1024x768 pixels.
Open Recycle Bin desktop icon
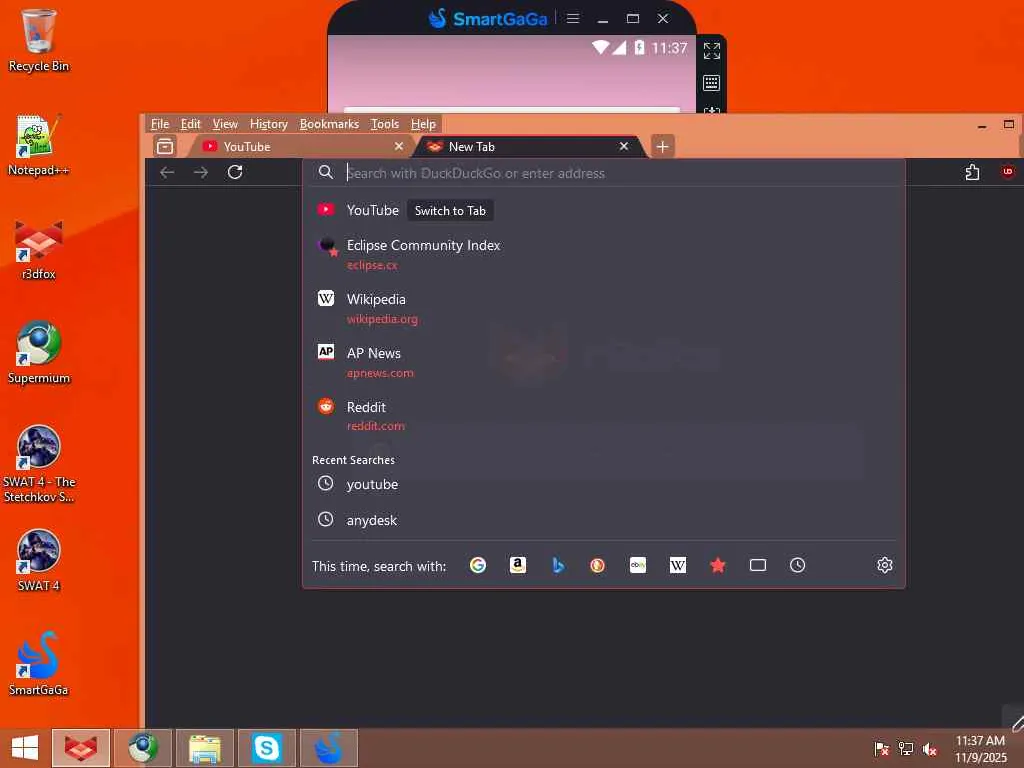tap(39, 40)
